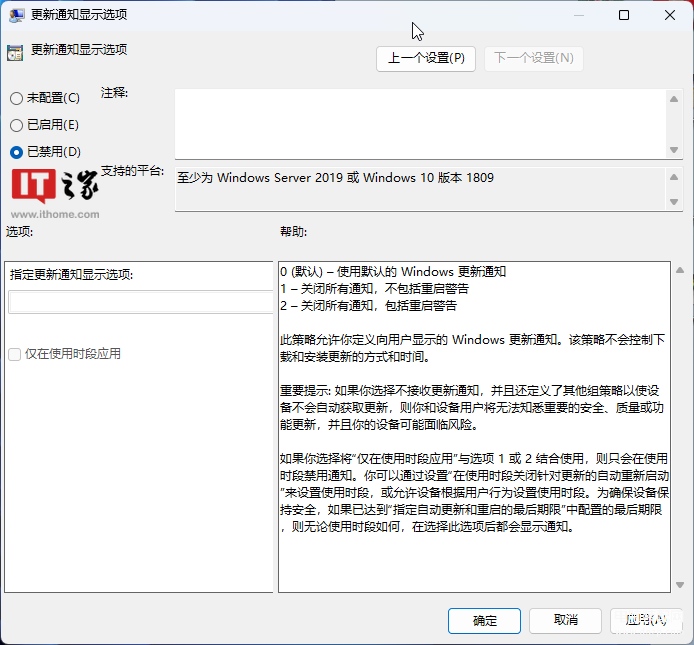Viewport: 694px width, 645px height.
Task: Open the 指定更新通知显示选项 dropdown box
Action: pyautogui.click(x=140, y=302)
